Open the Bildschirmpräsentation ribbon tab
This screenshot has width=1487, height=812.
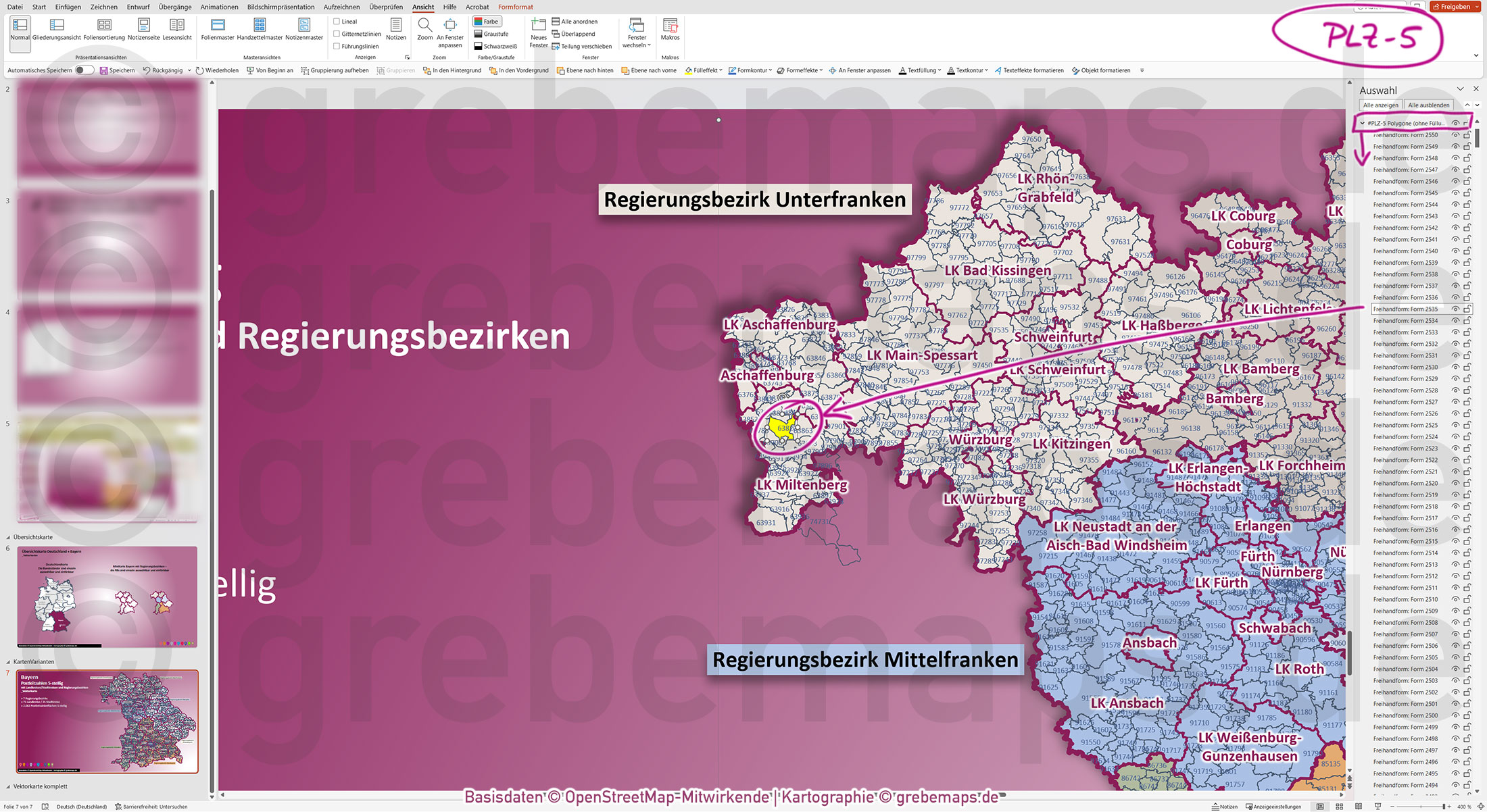tap(280, 7)
